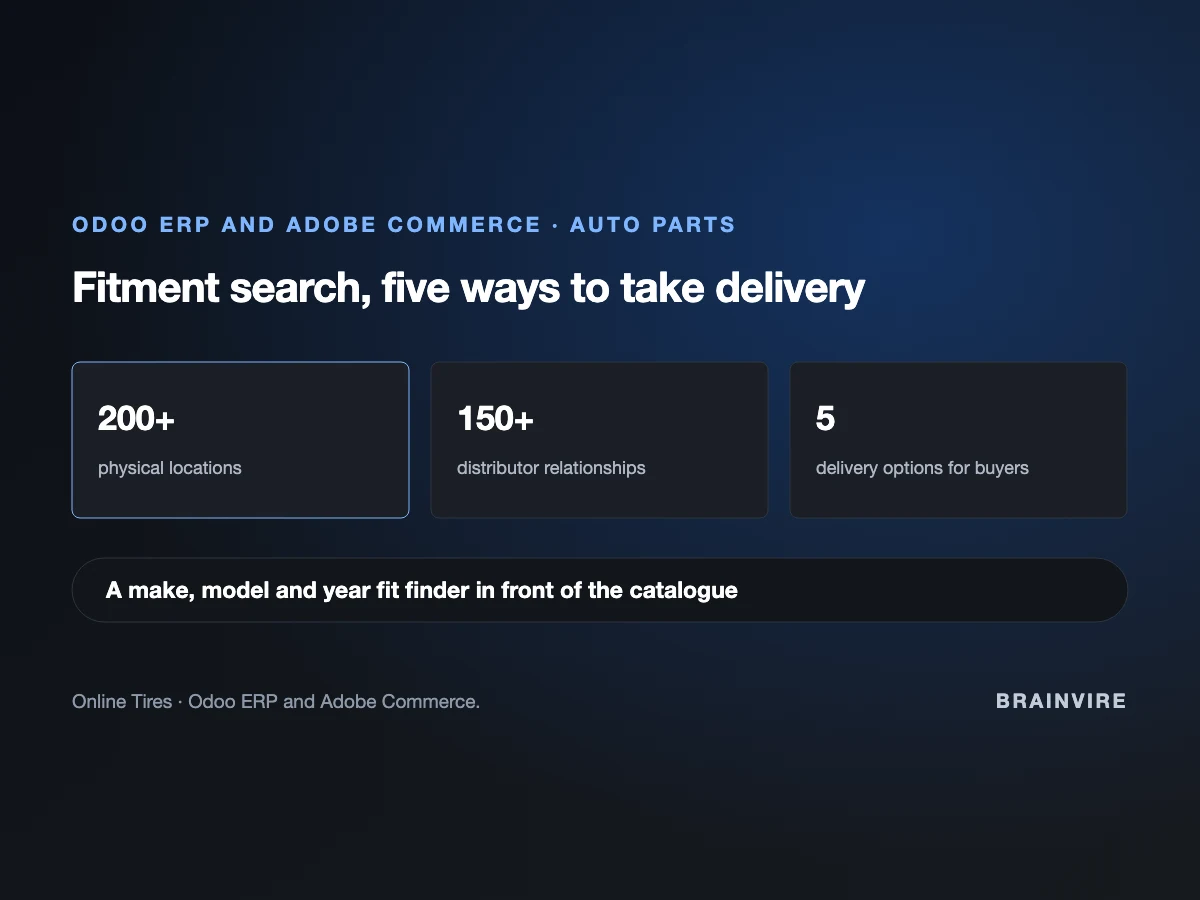Click the BRAINVIRE brand text
This screenshot has height=900, width=1200.
click(1061, 701)
